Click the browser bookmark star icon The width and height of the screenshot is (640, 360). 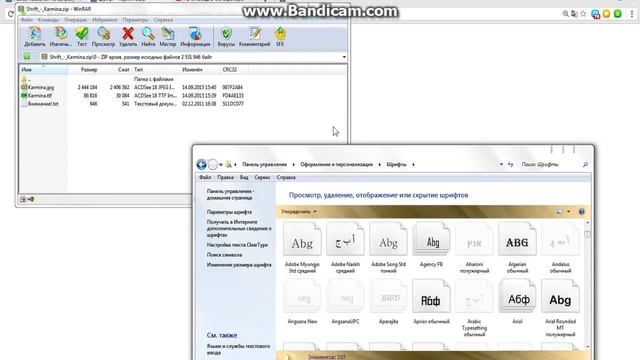(583, 14)
